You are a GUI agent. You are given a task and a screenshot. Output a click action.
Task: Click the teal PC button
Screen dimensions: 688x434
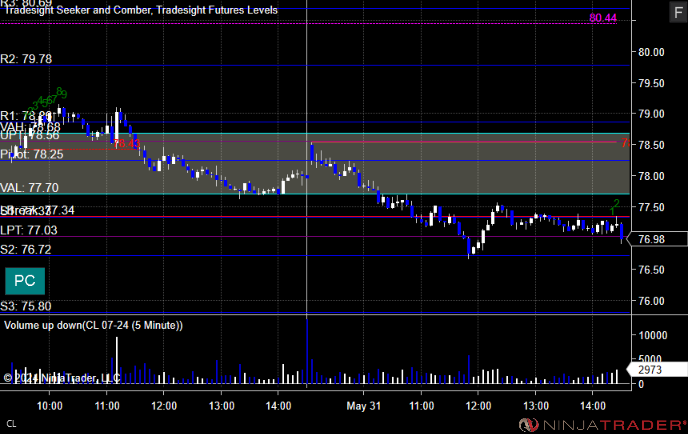pos(25,281)
